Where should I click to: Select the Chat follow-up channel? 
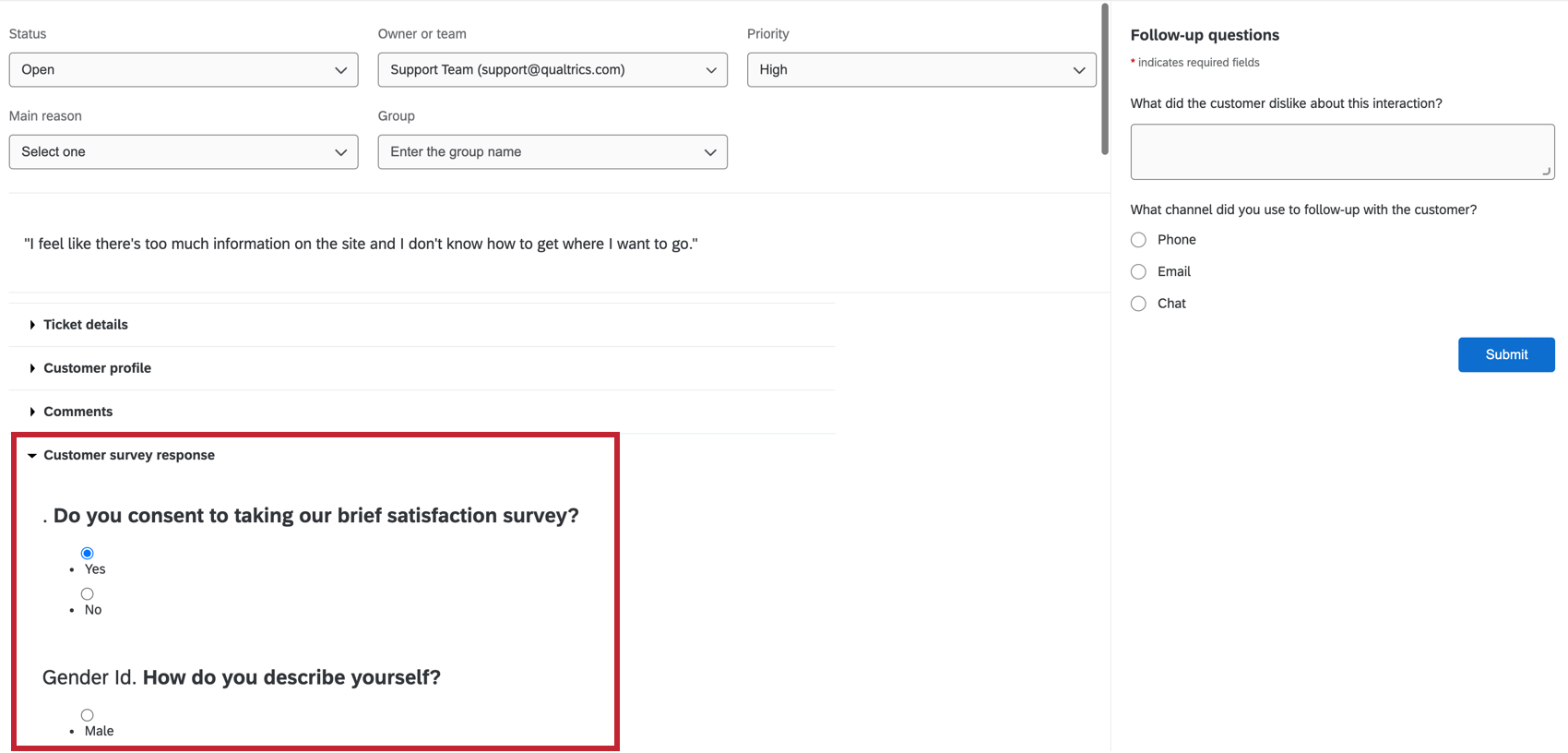tap(1139, 304)
